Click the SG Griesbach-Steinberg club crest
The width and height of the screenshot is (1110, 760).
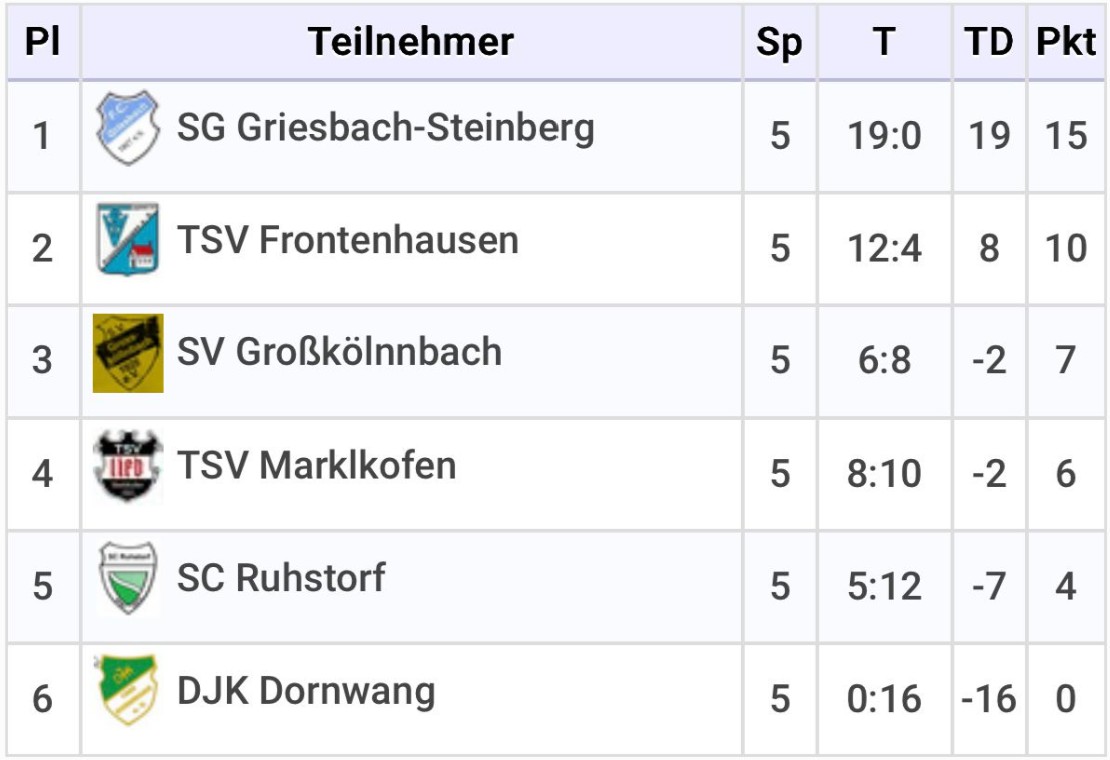tap(127, 128)
